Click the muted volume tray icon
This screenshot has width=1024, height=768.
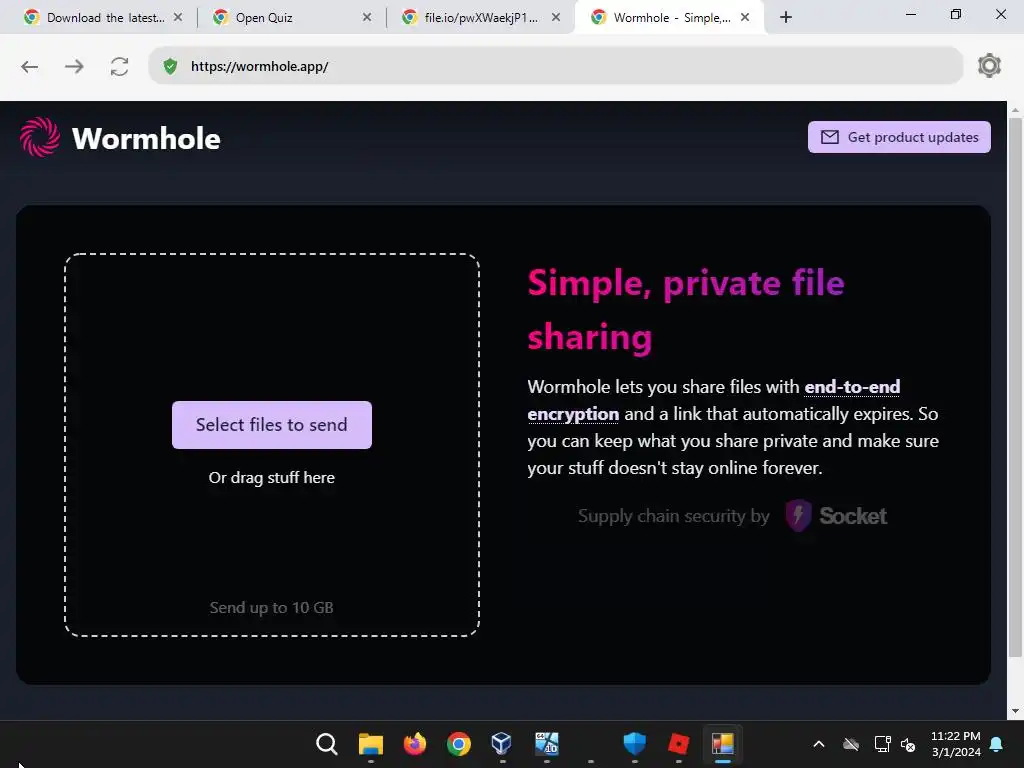pos(908,744)
